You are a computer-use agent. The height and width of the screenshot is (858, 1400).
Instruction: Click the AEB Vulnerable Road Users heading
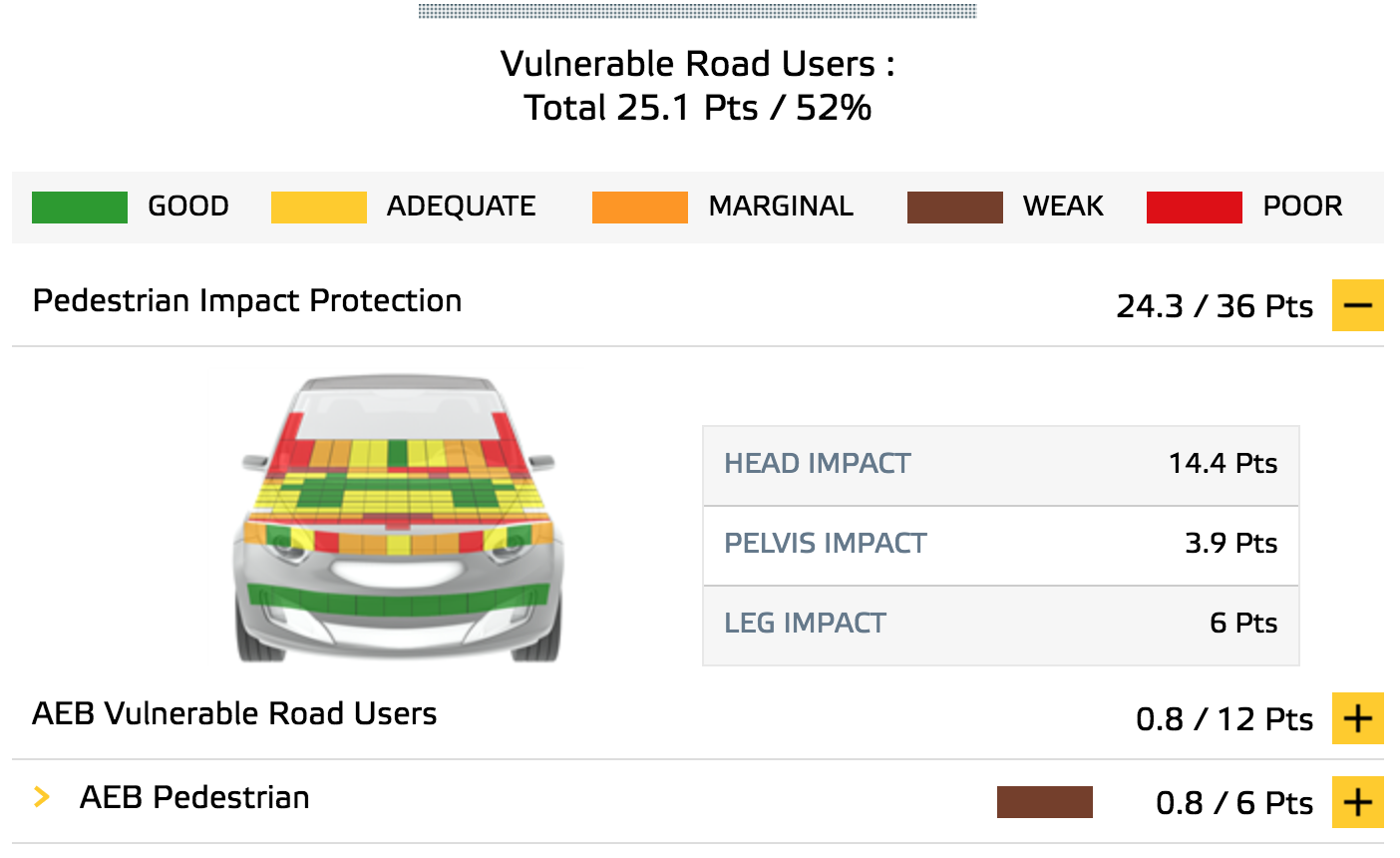(x=234, y=714)
